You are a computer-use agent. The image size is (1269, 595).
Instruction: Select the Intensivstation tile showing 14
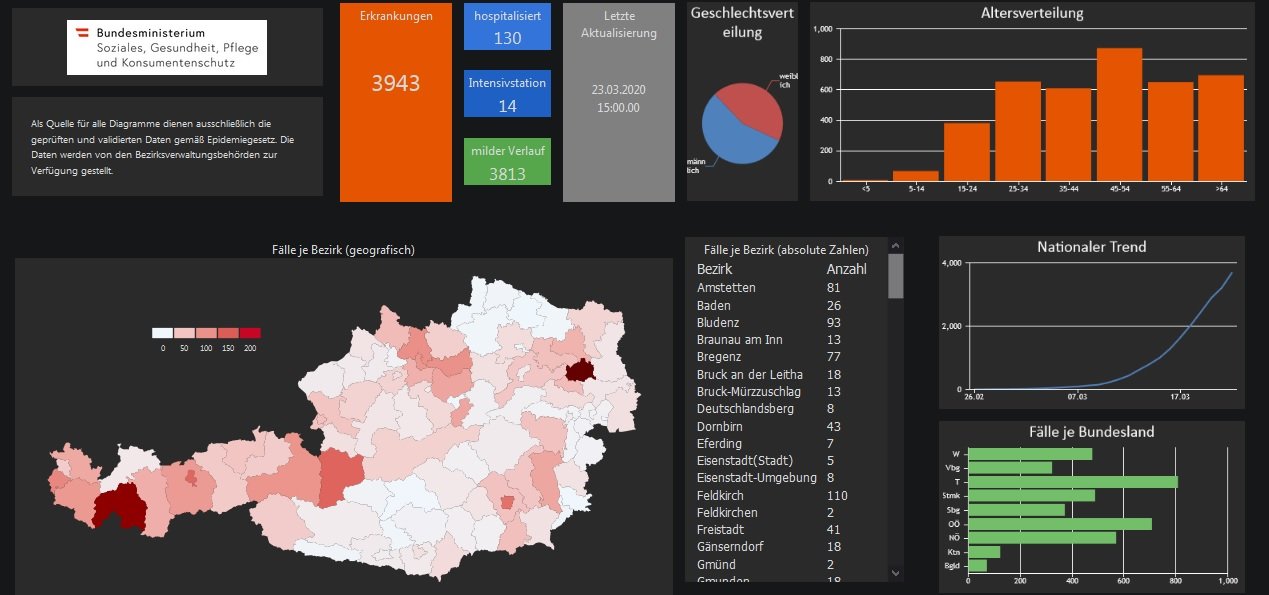pyautogui.click(x=507, y=94)
